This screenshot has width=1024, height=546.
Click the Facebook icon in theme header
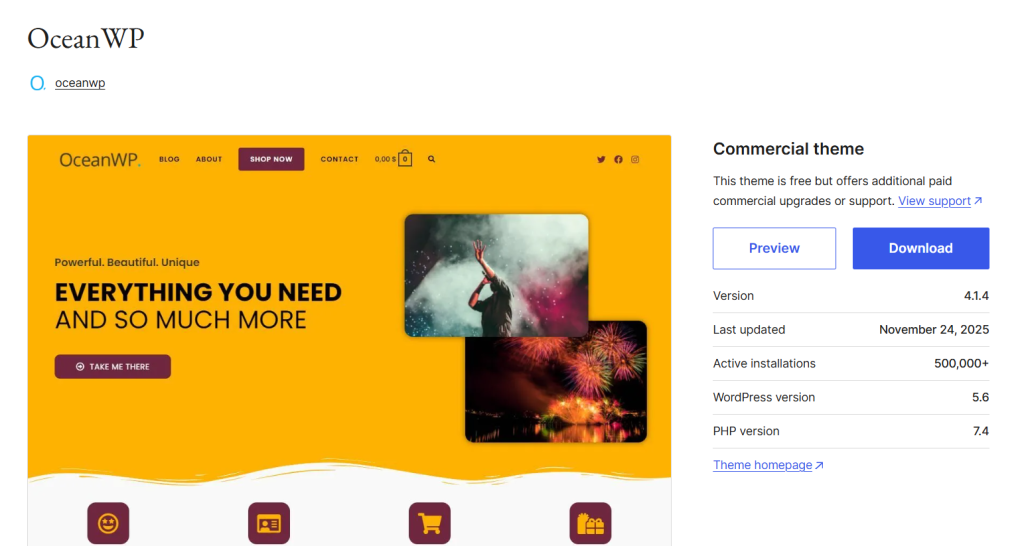click(618, 159)
